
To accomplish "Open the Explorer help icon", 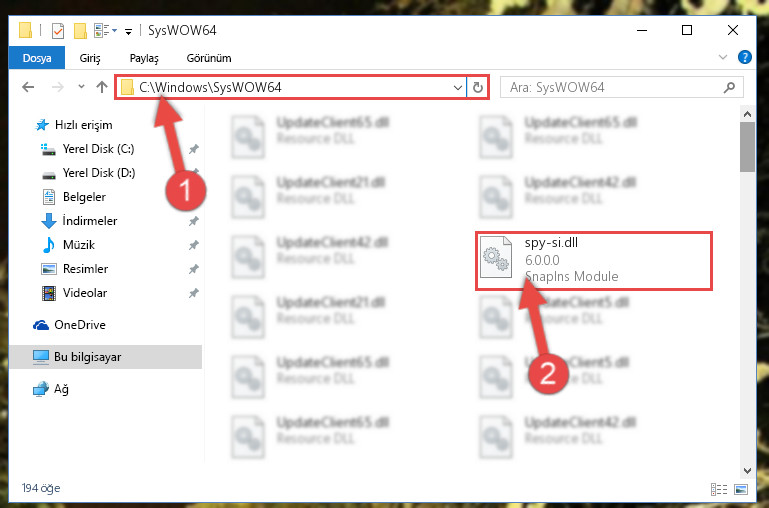I will point(744,57).
